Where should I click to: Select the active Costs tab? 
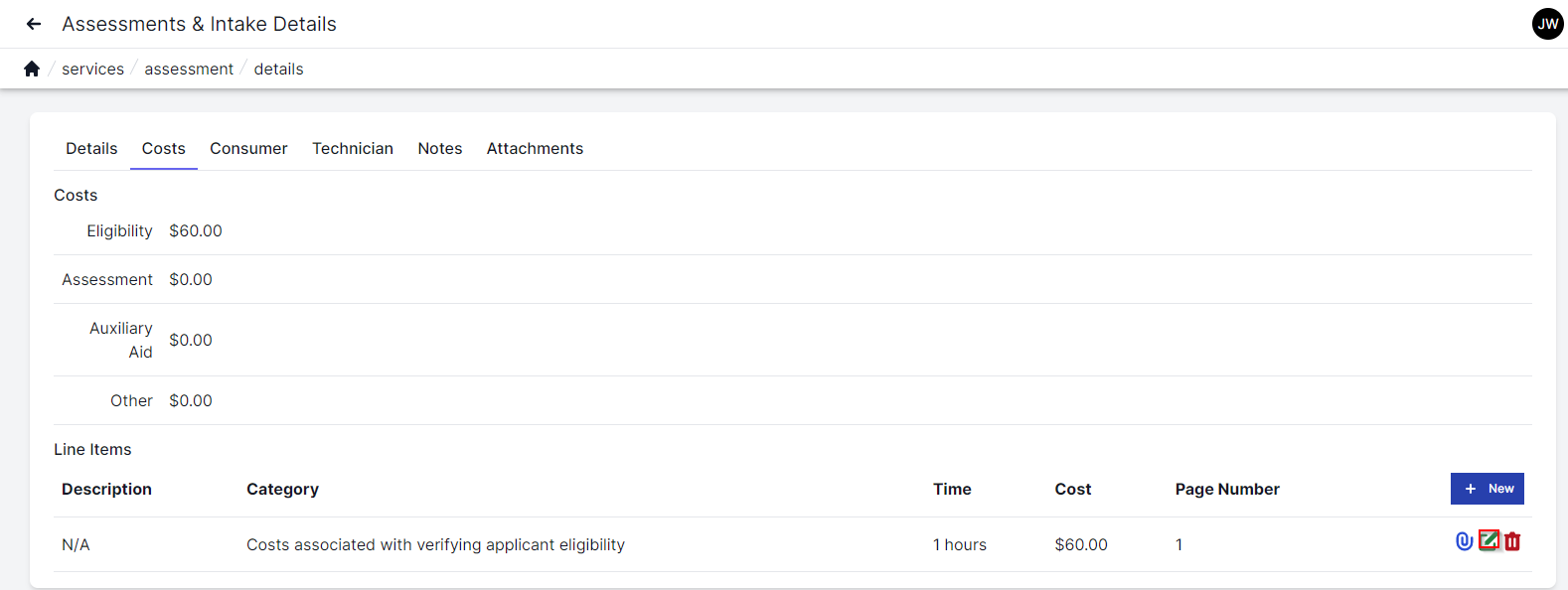point(163,148)
